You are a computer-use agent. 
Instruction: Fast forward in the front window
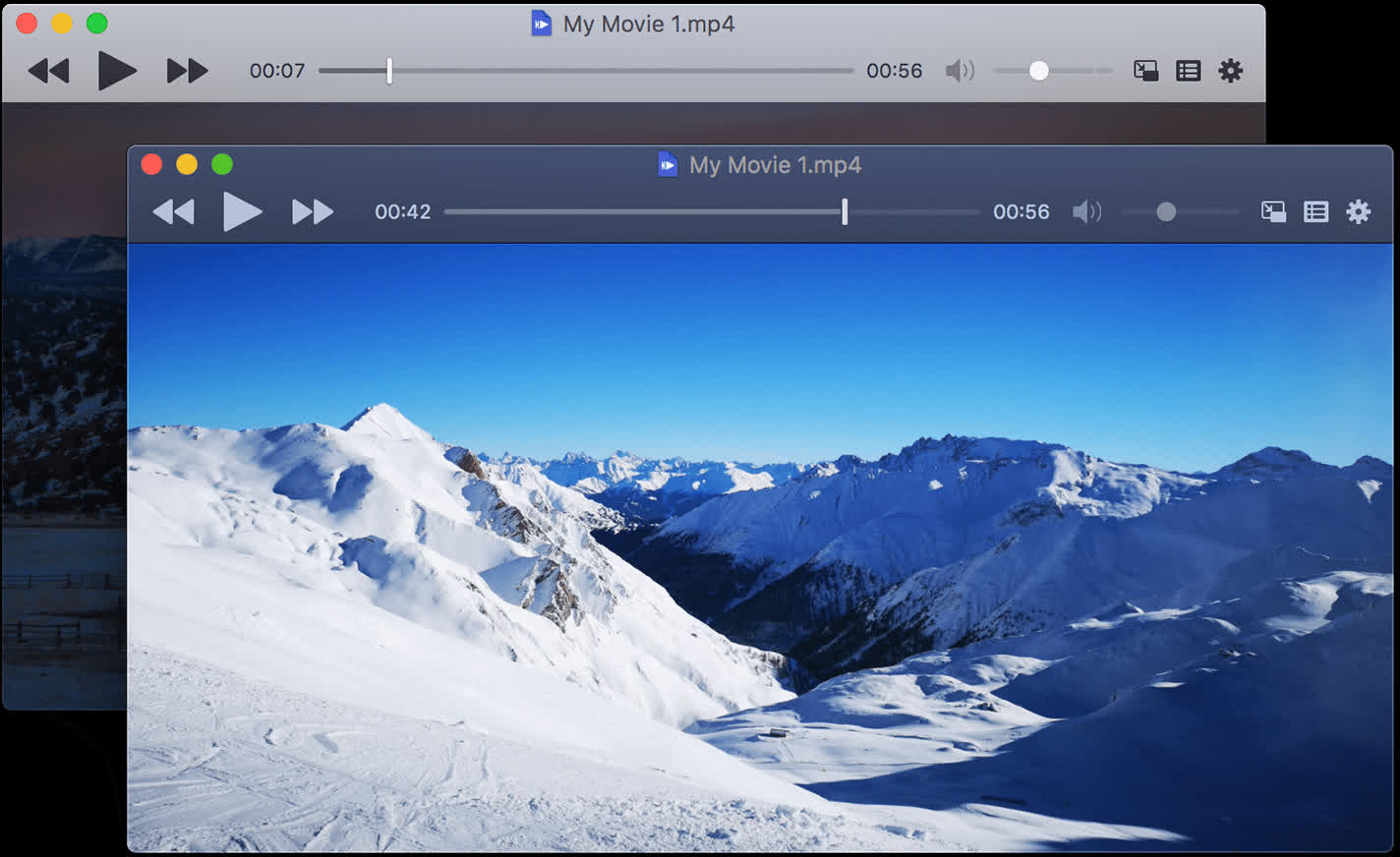[x=313, y=211]
